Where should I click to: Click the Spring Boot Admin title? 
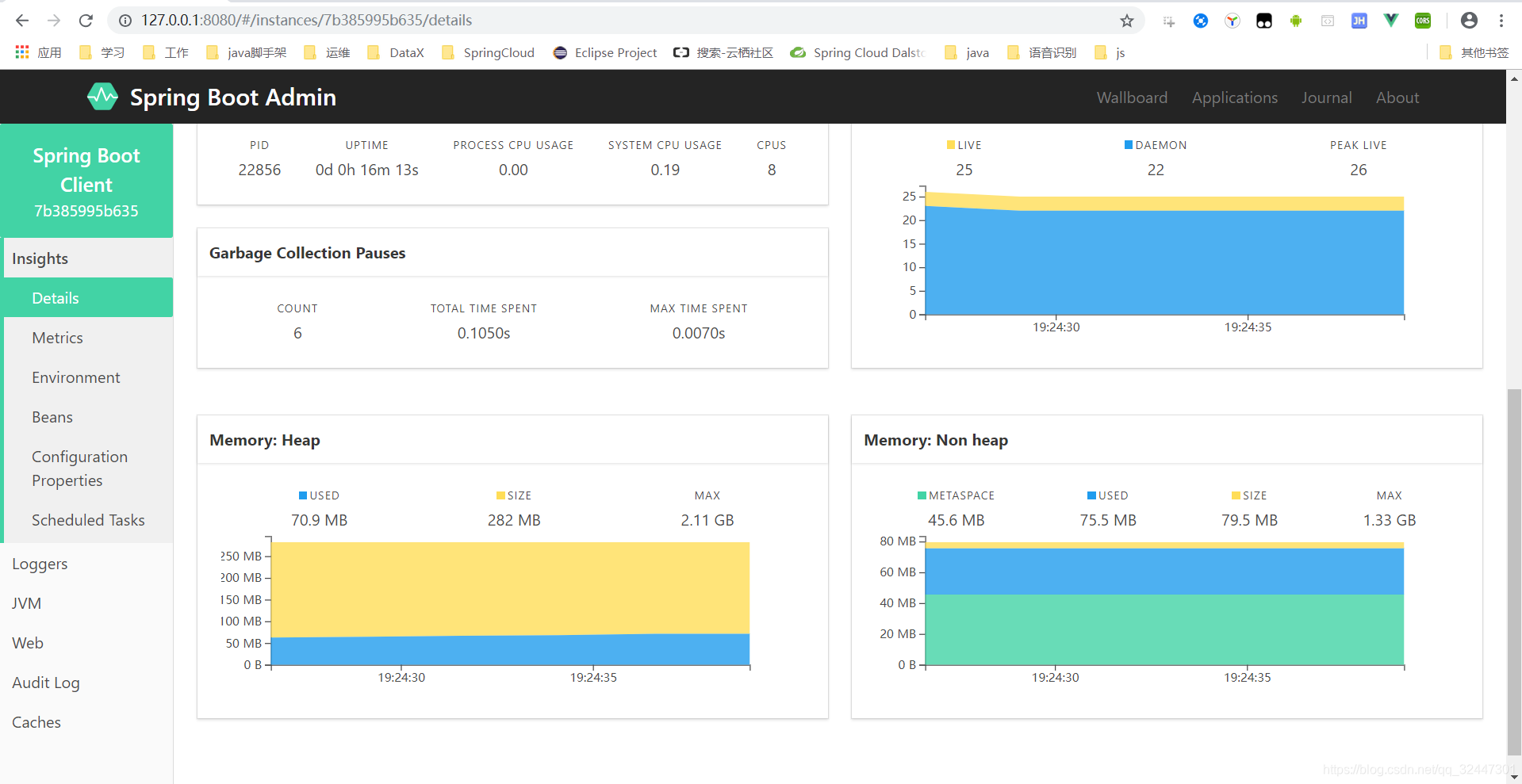233,97
